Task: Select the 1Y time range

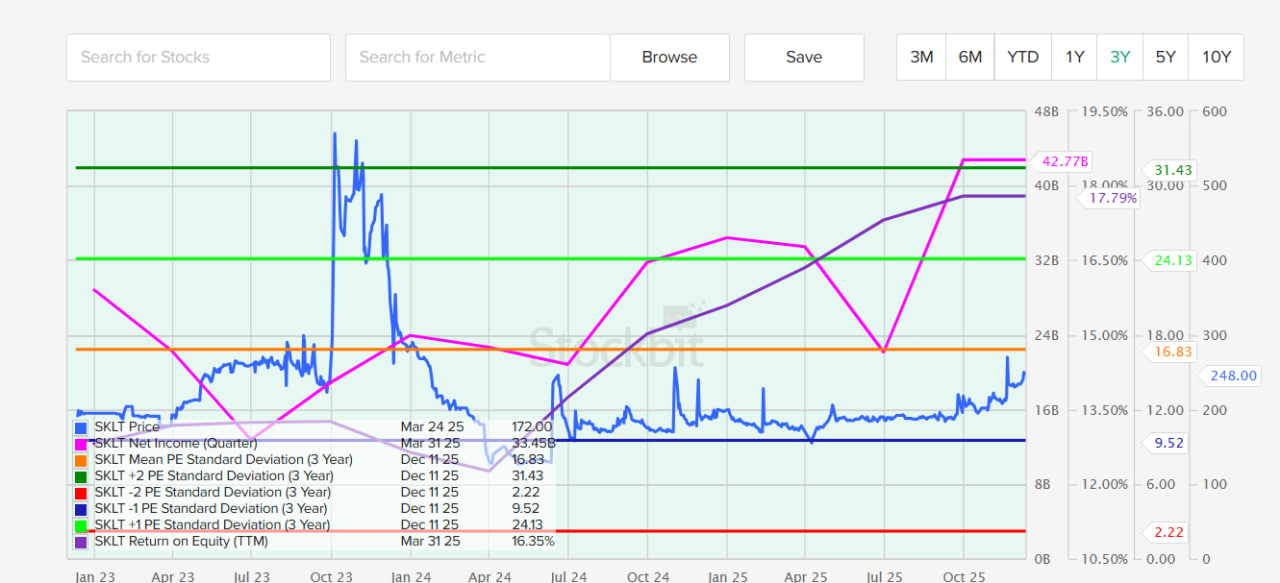Action: 1074,57
